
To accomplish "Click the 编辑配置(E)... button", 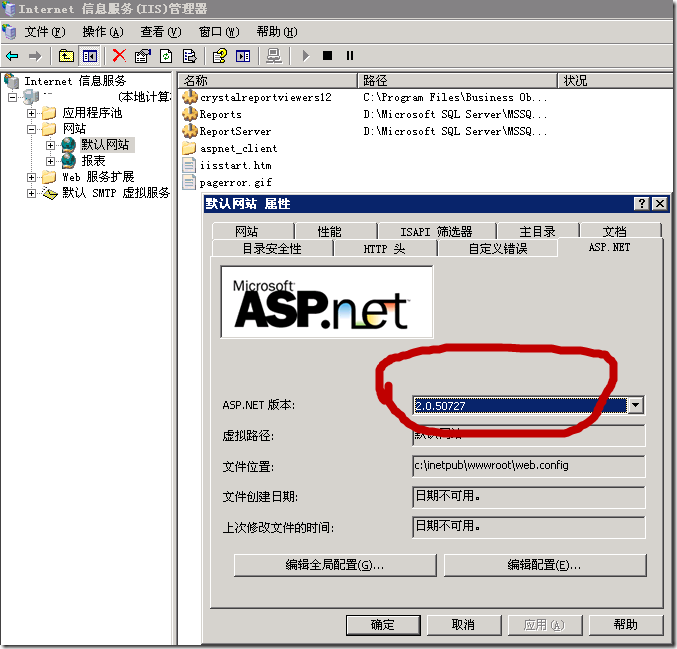I will 545,565.
